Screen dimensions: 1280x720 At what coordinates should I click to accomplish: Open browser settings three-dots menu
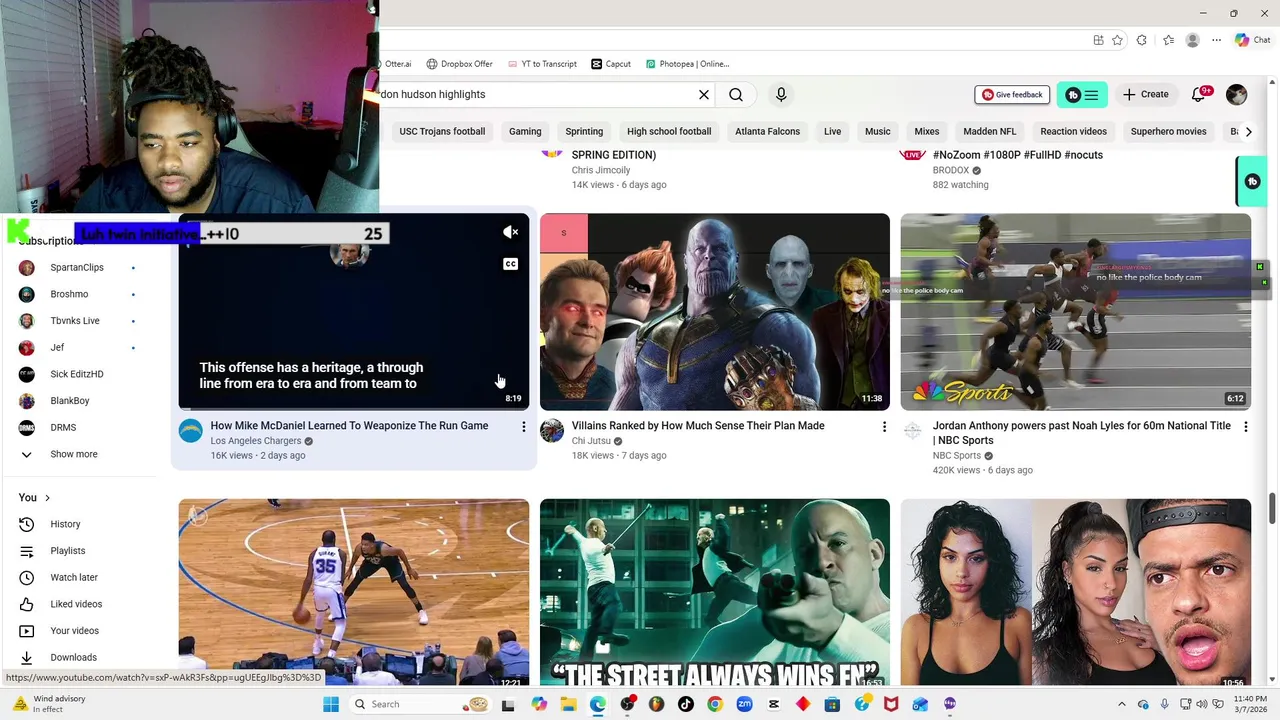pyautogui.click(x=1217, y=40)
